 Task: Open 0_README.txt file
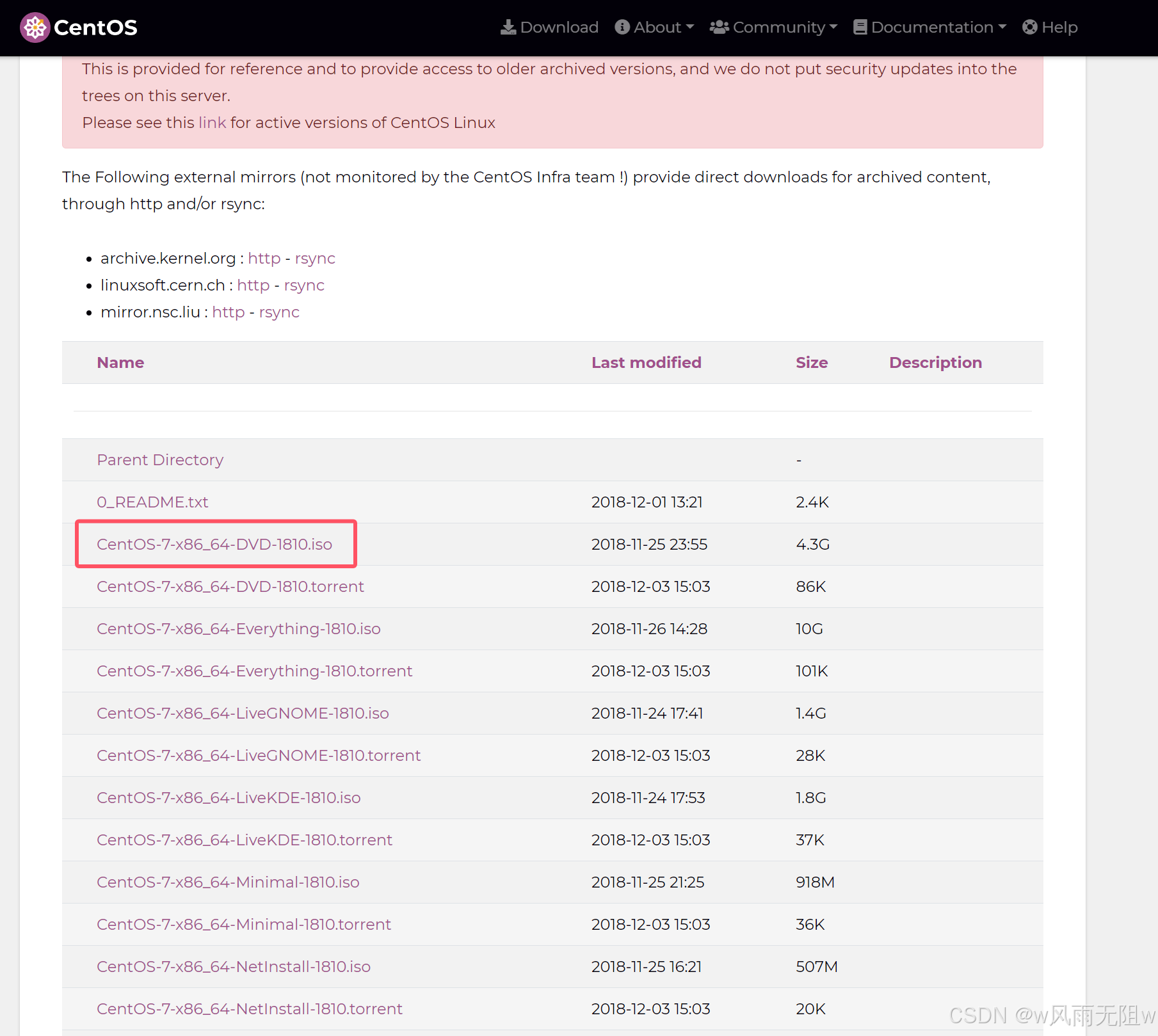pyautogui.click(x=152, y=502)
